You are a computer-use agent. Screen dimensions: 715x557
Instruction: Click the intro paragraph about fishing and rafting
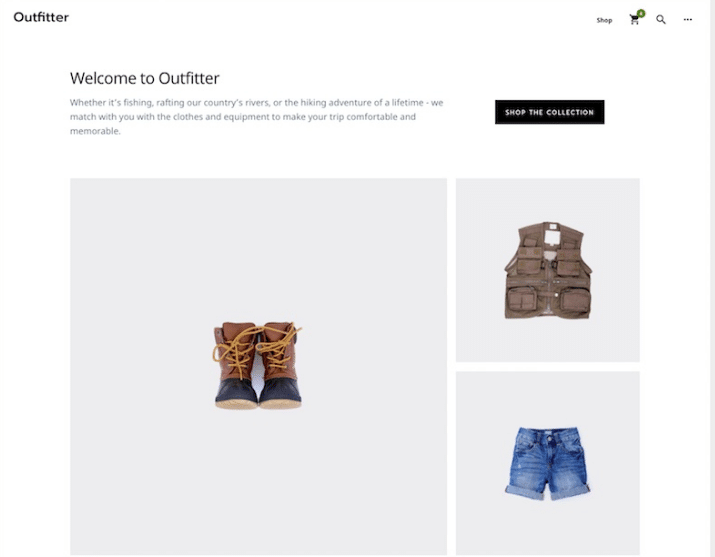(x=256, y=117)
